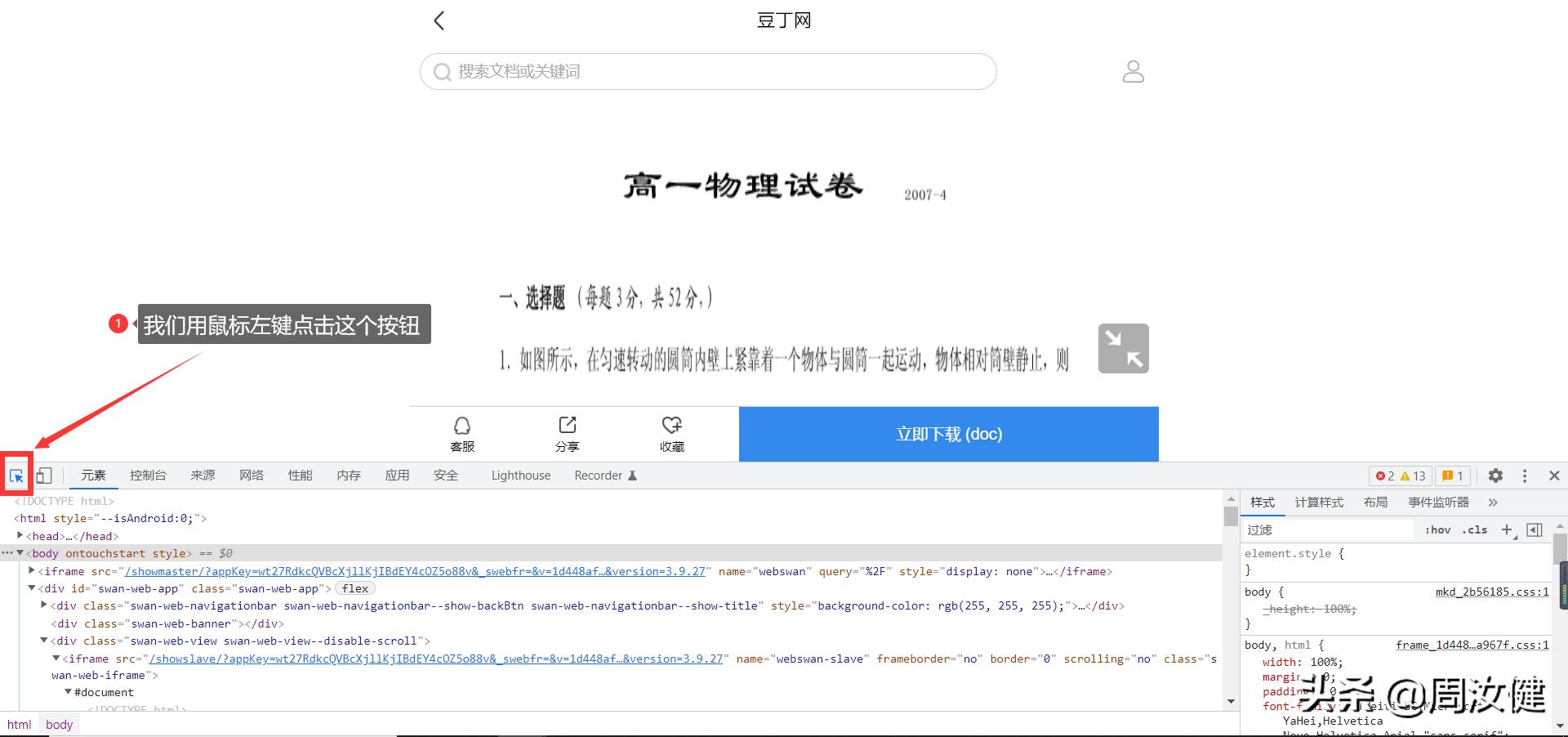
Task: Toggle the device toolbar mode
Action: coord(44,475)
